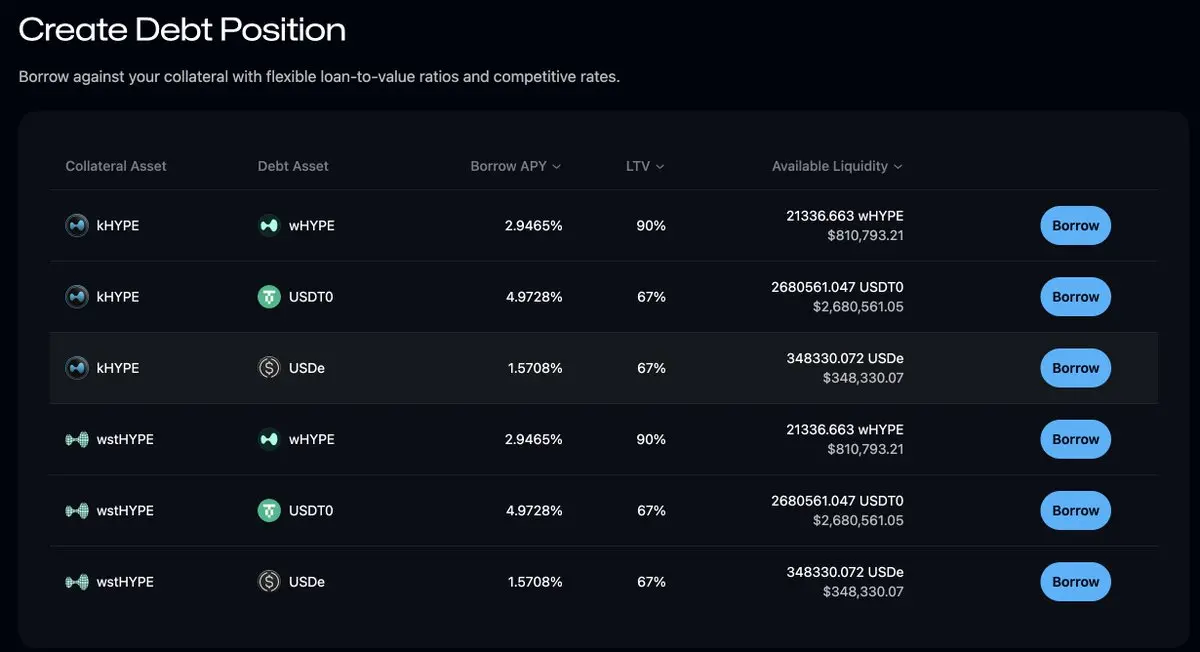Click the USDe icon in the third row
The image size is (1200, 652).
(x=269, y=368)
